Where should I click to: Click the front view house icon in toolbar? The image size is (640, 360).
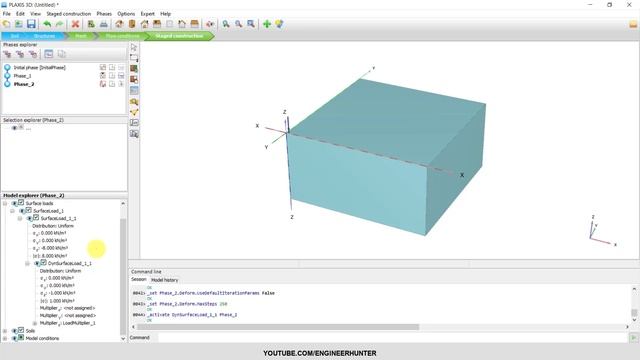click(x=144, y=24)
